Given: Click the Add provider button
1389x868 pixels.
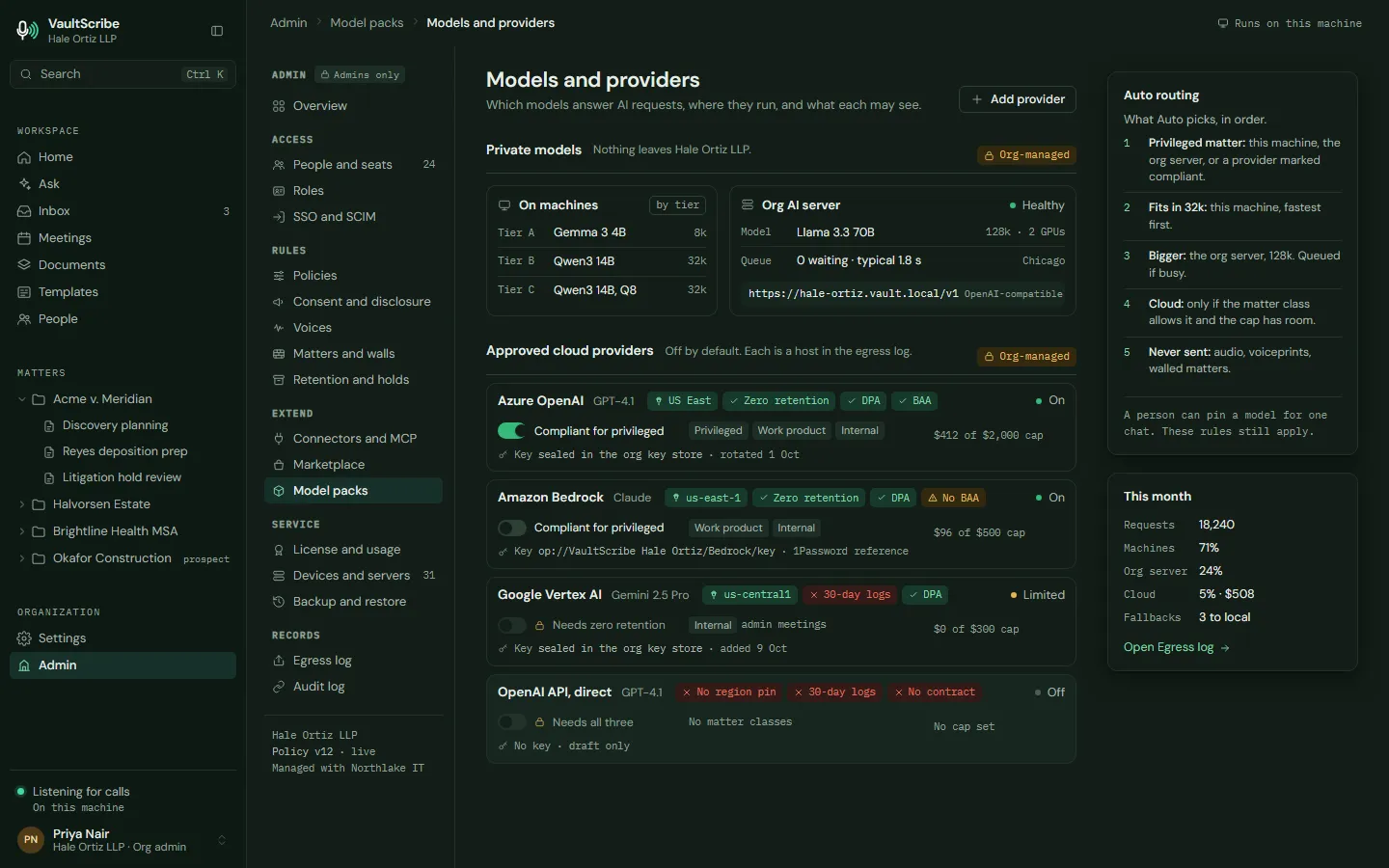Looking at the screenshot, I should [x=1018, y=99].
